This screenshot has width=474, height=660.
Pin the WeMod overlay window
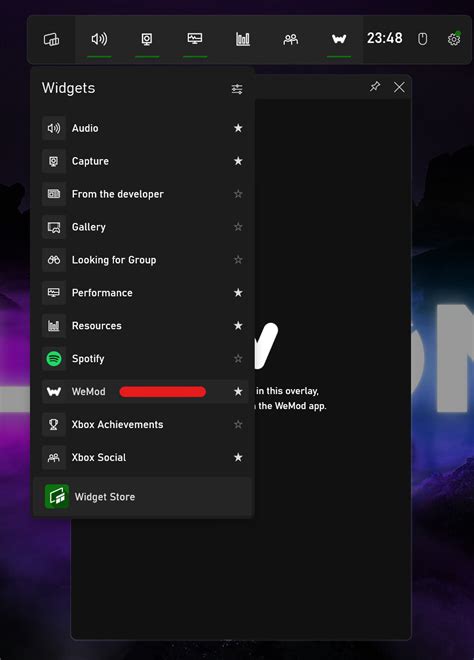[x=375, y=87]
